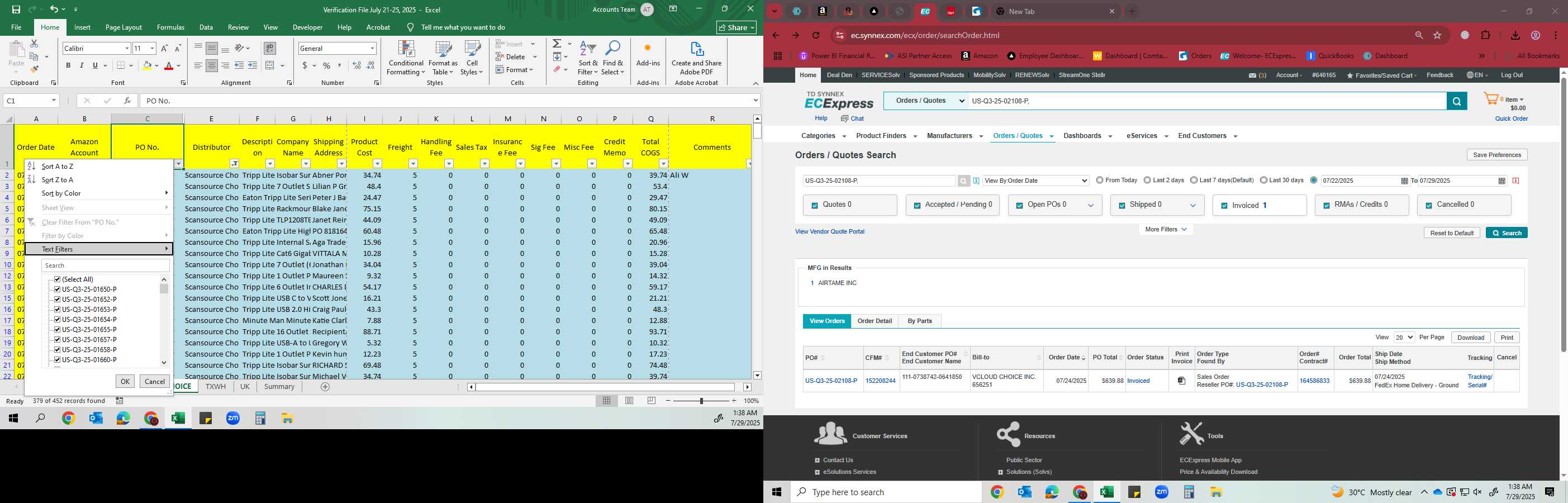Open the 20 Per Page dropdown

(x=1404, y=338)
